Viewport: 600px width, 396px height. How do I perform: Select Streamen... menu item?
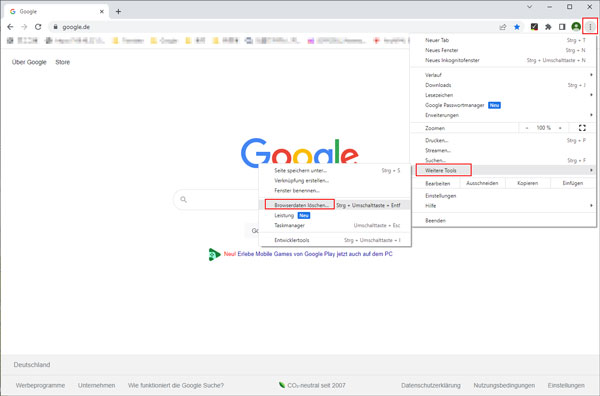504,150
